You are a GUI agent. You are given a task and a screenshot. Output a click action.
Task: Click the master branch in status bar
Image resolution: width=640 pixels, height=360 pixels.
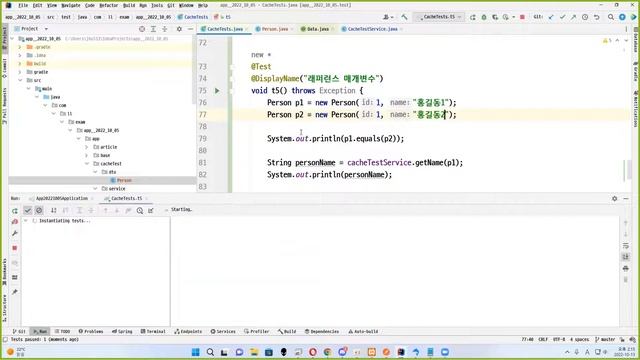[605, 340]
